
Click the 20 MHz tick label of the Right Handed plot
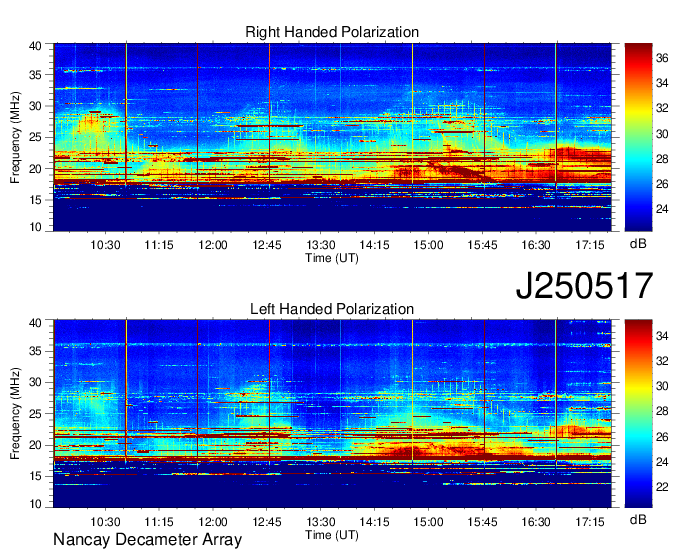pyautogui.click(x=35, y=169)
